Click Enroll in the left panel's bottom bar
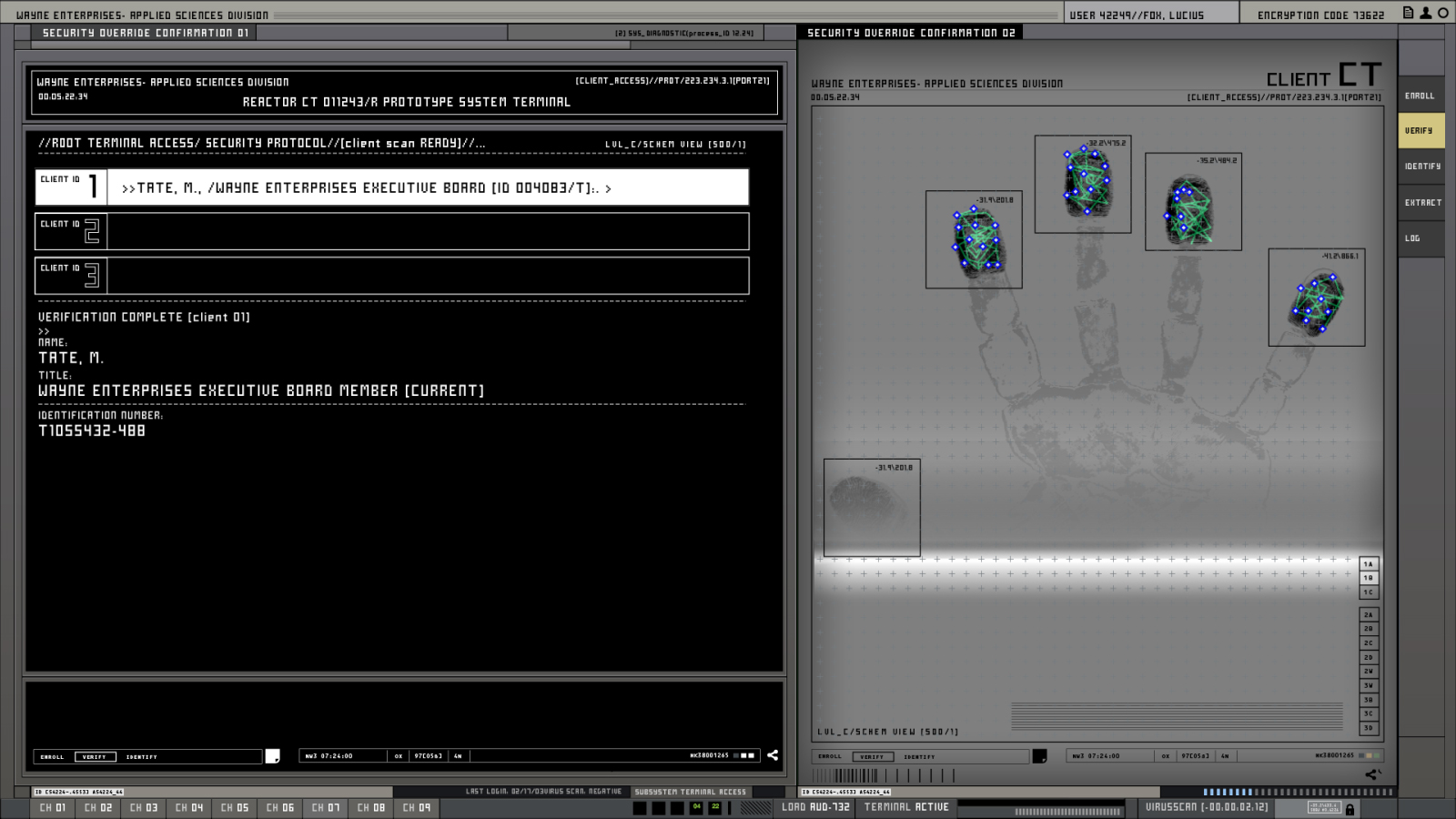Screen dimensions: 1456x819 pos(53,757)
